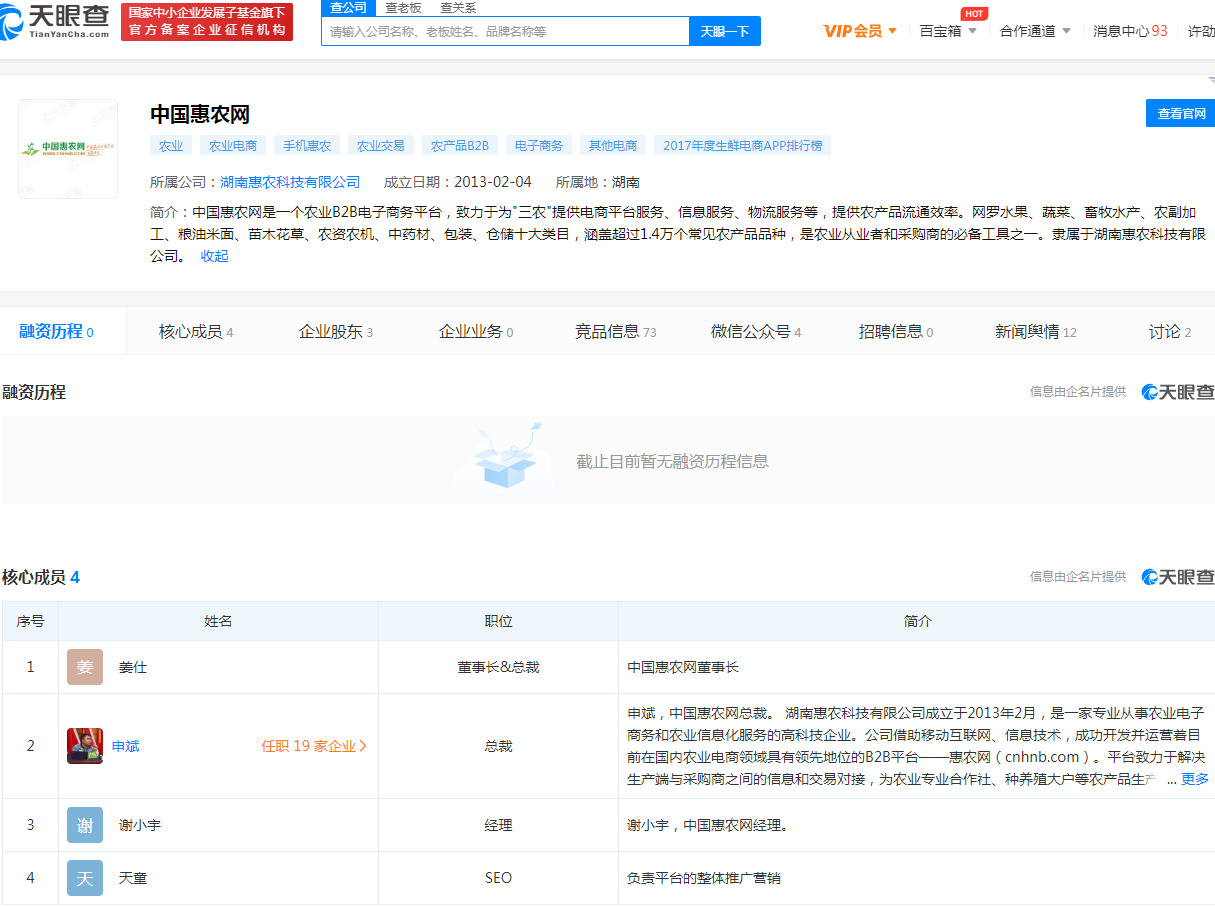Click the 农业 tag
The height and width of the screenshot is (907, 1215).
click(171, 146)
